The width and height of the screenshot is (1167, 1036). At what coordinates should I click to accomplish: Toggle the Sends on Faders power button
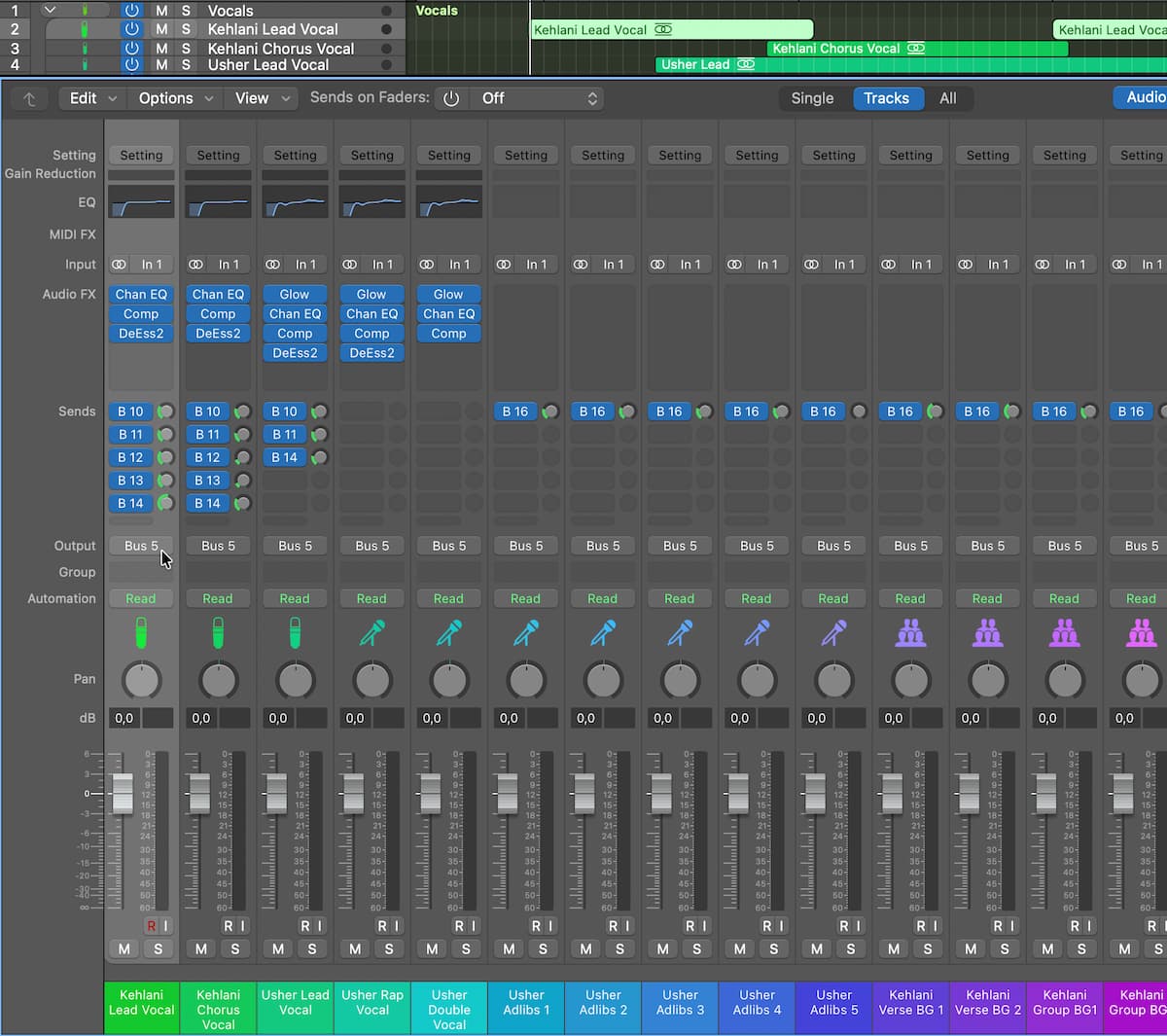451,98
